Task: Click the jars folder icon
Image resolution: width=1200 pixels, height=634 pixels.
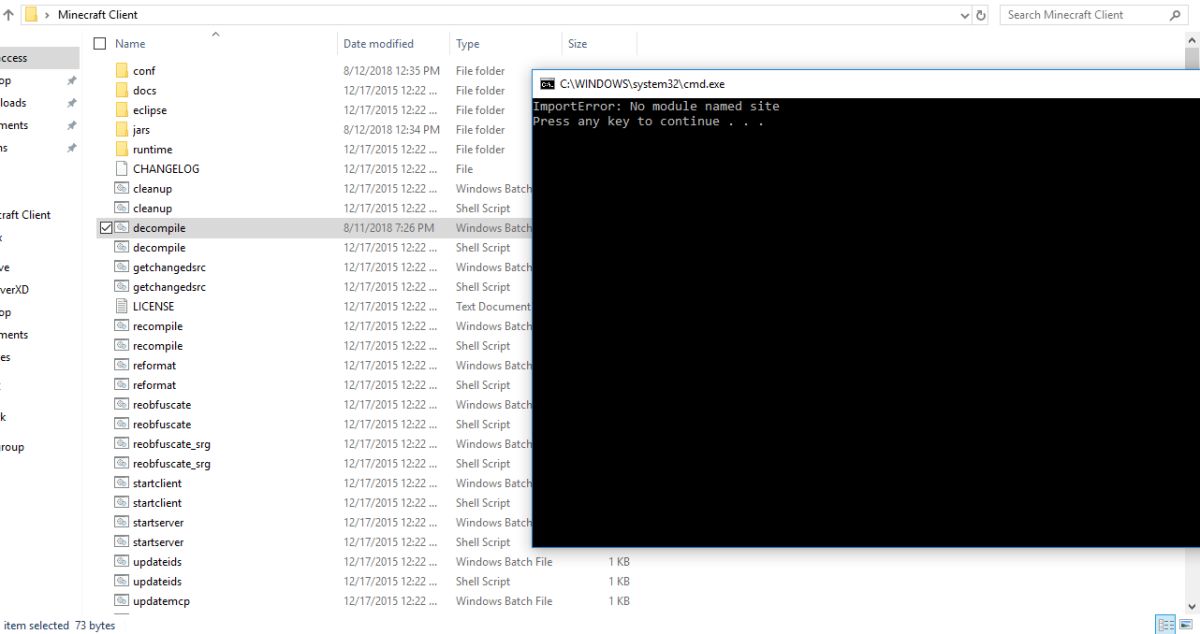Action: click(122, 130)
